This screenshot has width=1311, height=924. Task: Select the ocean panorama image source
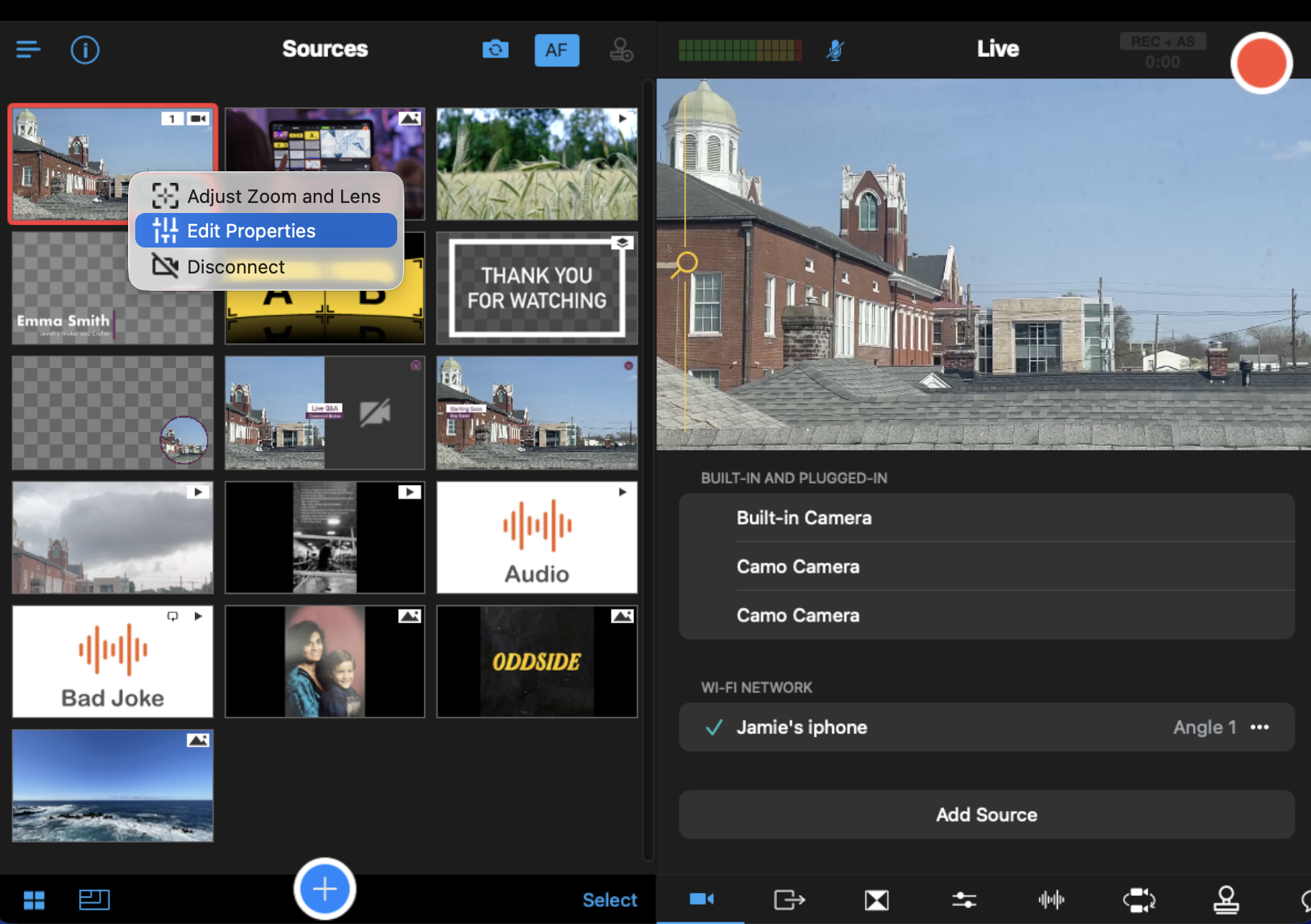[x=112, y=786]
